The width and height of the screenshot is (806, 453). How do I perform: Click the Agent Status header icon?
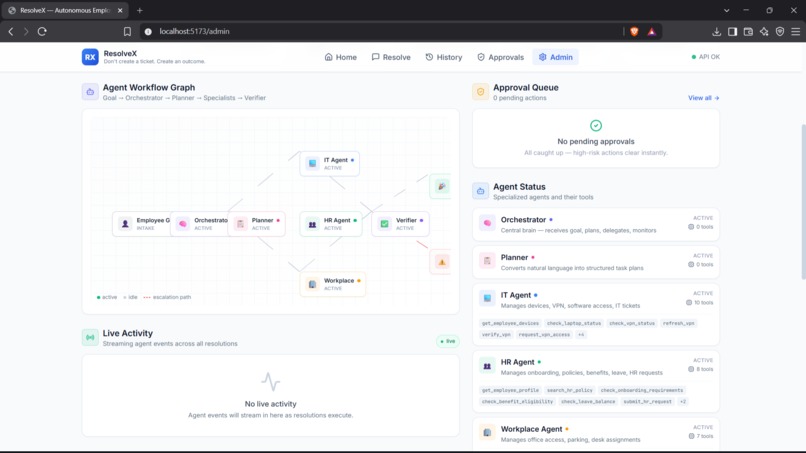pos(481,191)
